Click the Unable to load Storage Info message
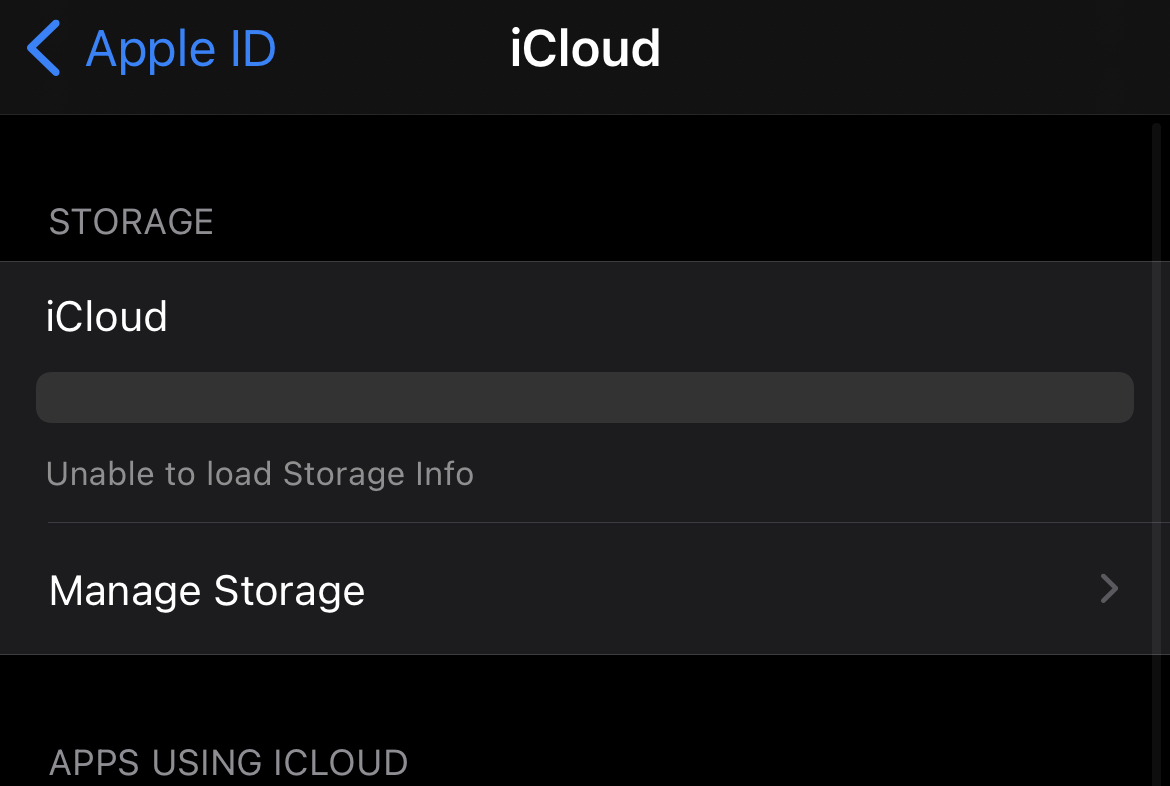The image size is (1170, 786). (x=260, y=474)
